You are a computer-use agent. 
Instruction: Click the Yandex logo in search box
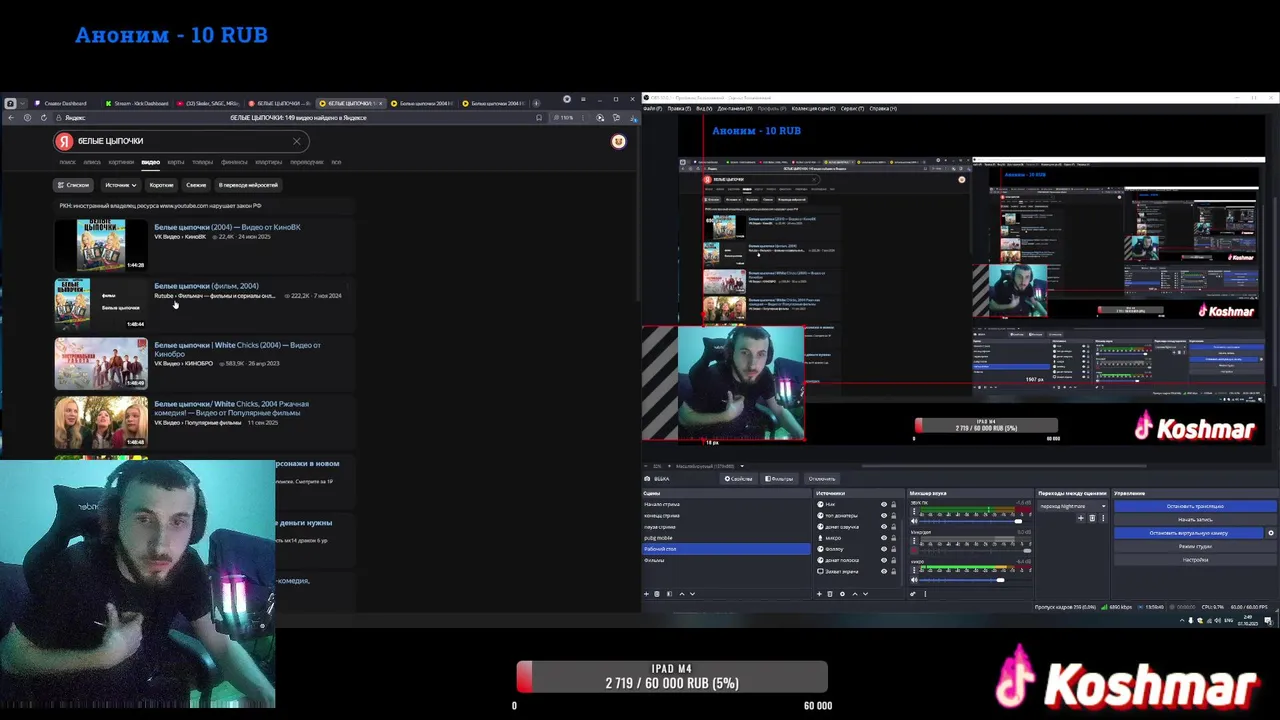point(64,141)
